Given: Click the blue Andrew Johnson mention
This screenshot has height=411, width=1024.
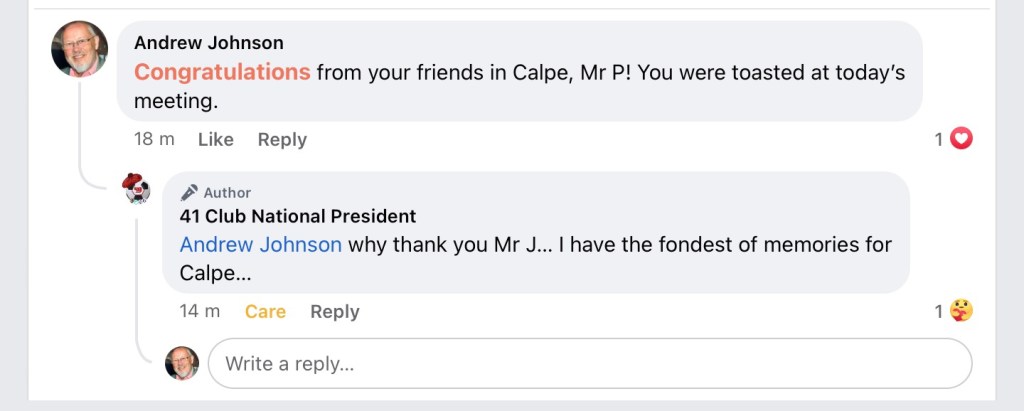Looking at the screenshot, I should 261,245.
